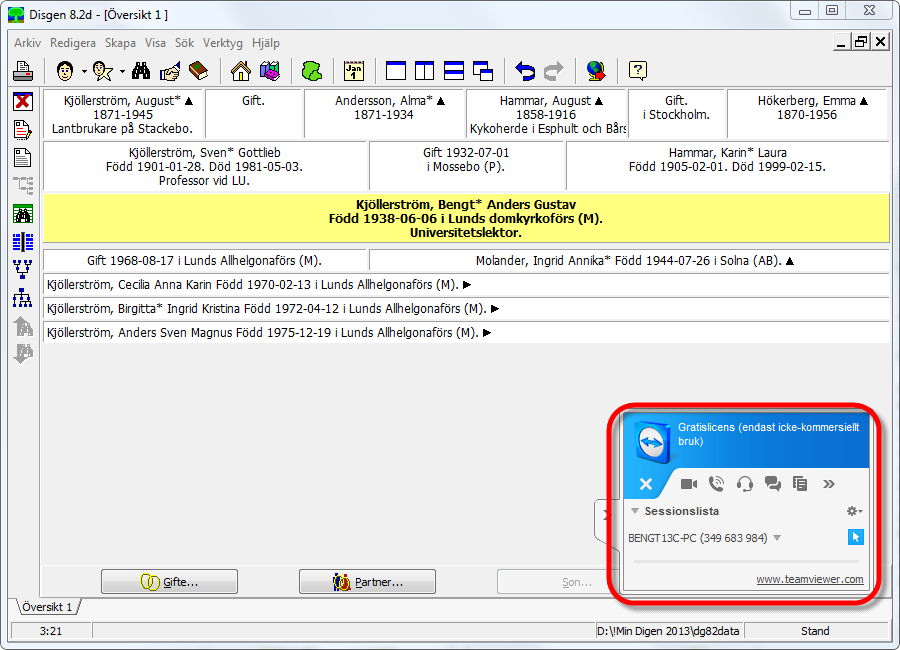This screenshot has height=650, width=900.
Task: Open dropdown arrow beside the face icon
Action: click(x=84, y=72)
